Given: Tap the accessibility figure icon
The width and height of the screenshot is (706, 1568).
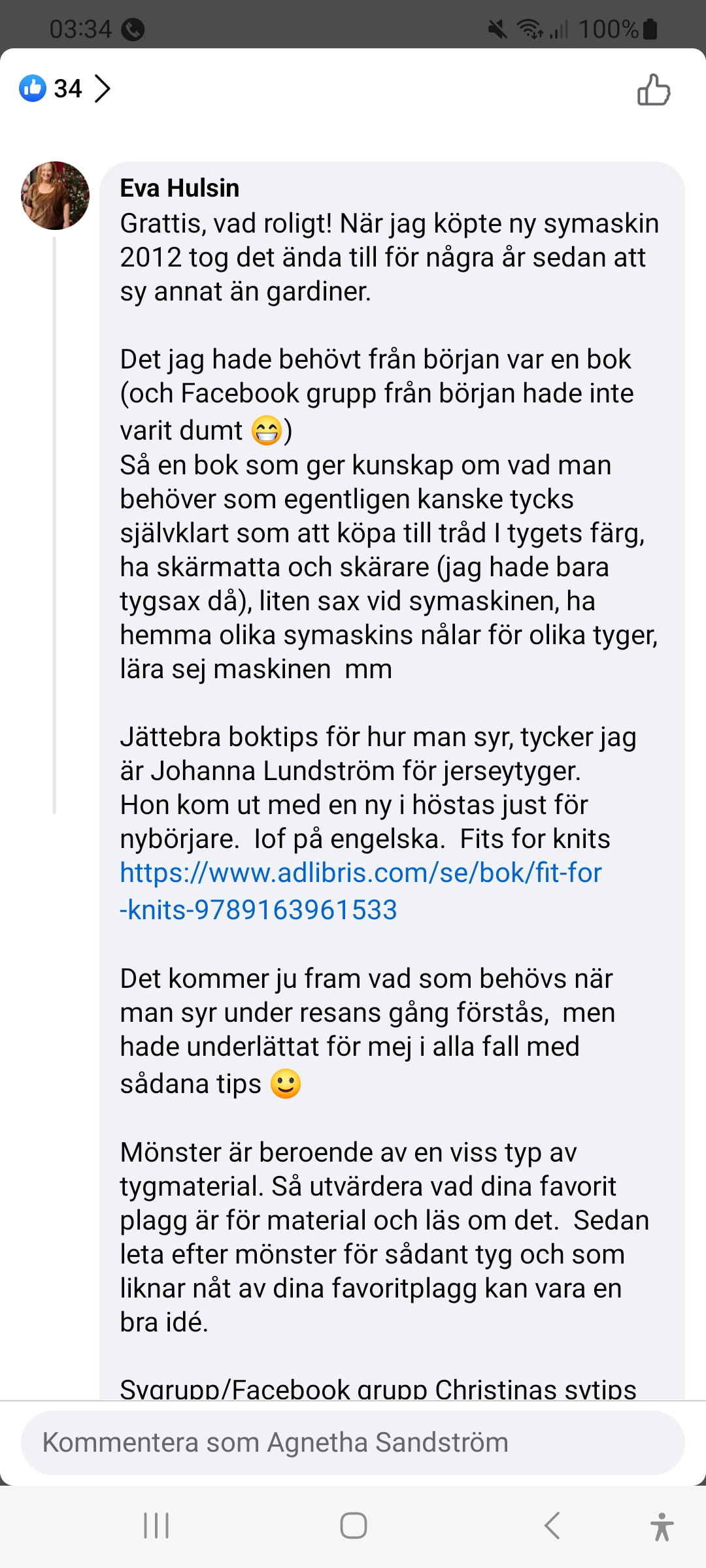Looking at the screenshot, I should click(662, 1526).
